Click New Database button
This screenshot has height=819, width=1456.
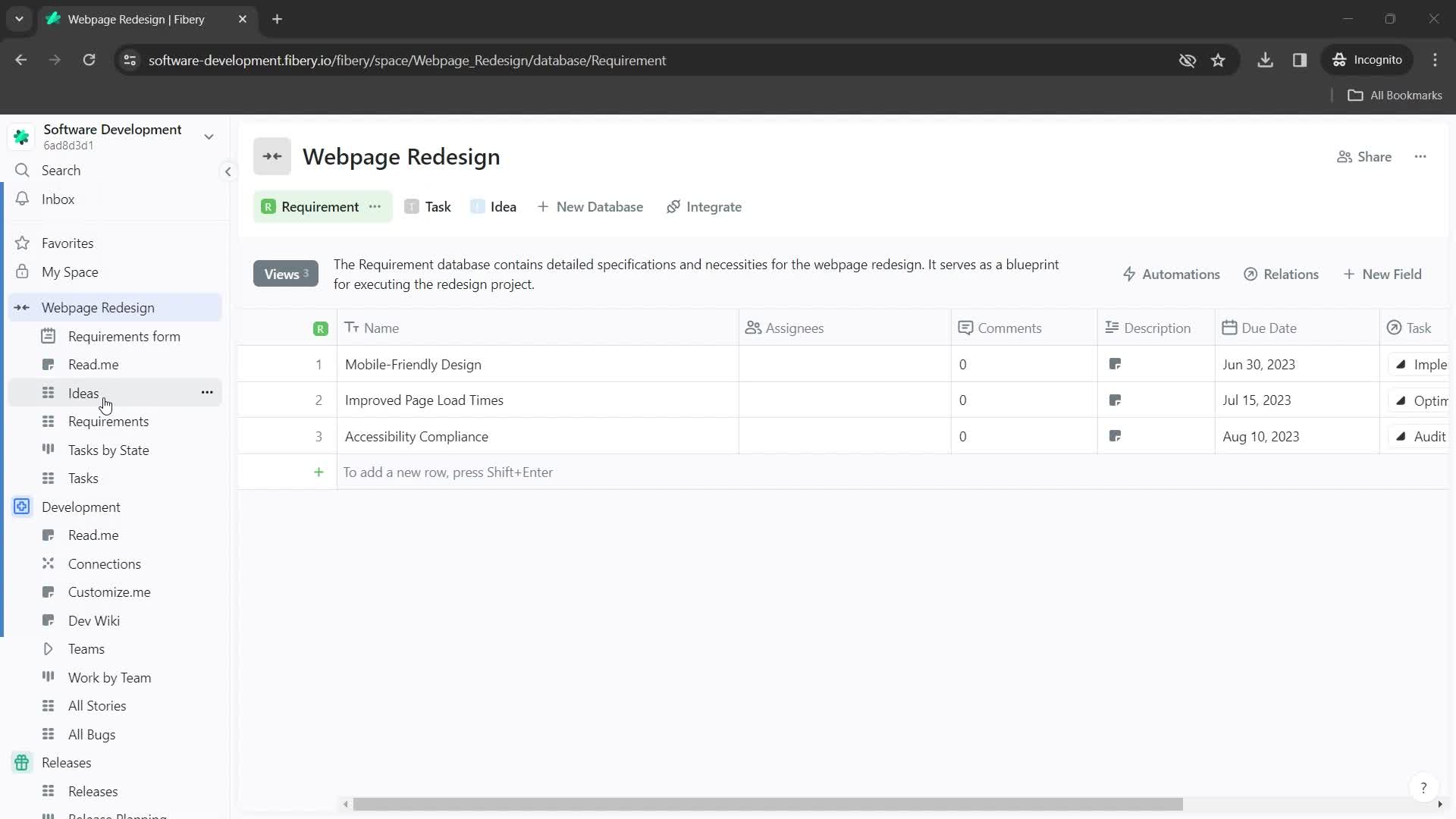coord(590,207)
